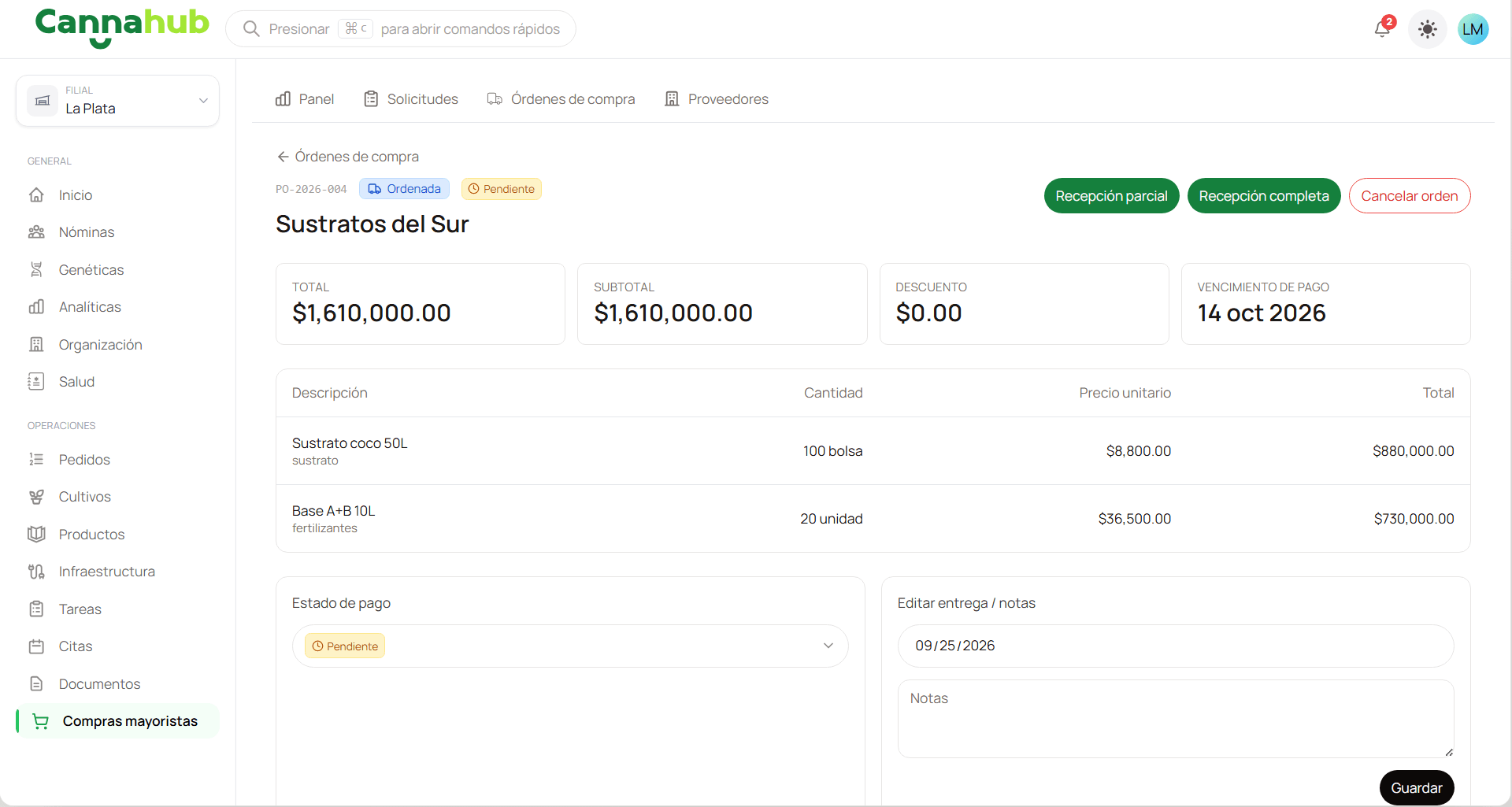Switch to the Panel tab

point(305,99)
